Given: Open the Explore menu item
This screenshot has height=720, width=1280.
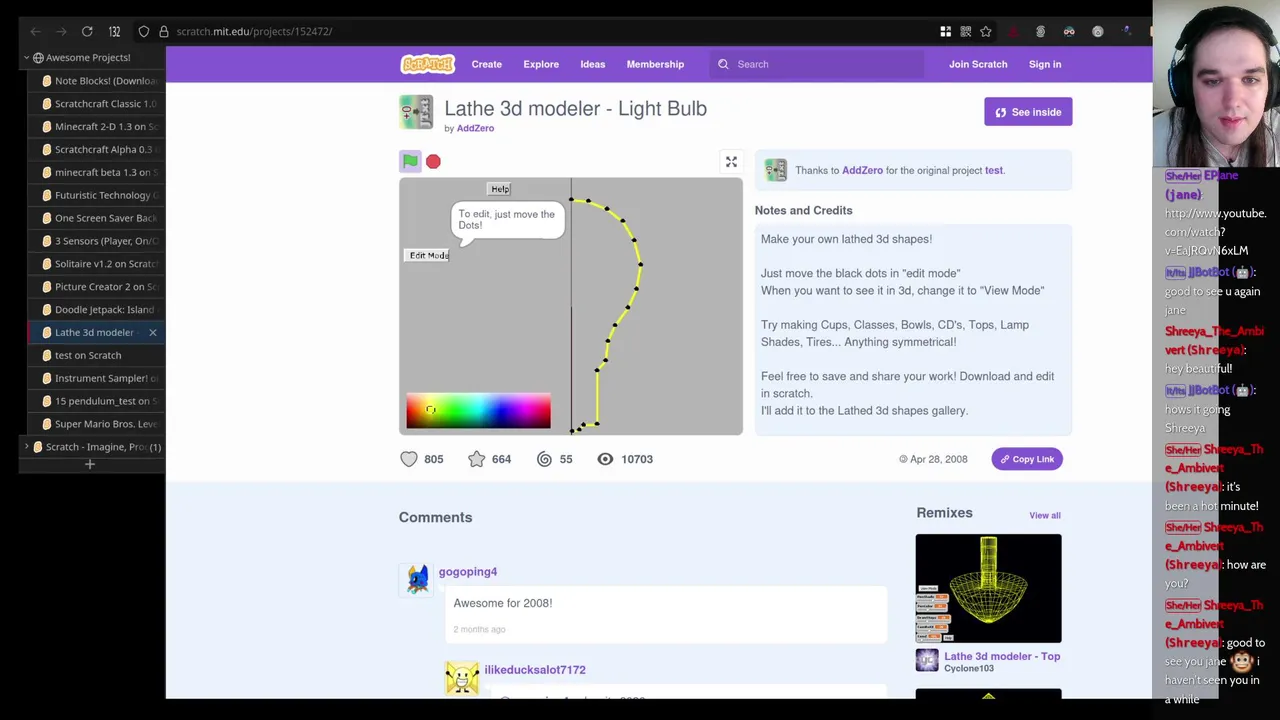Looking at the screenshot, I should [541, 64].
